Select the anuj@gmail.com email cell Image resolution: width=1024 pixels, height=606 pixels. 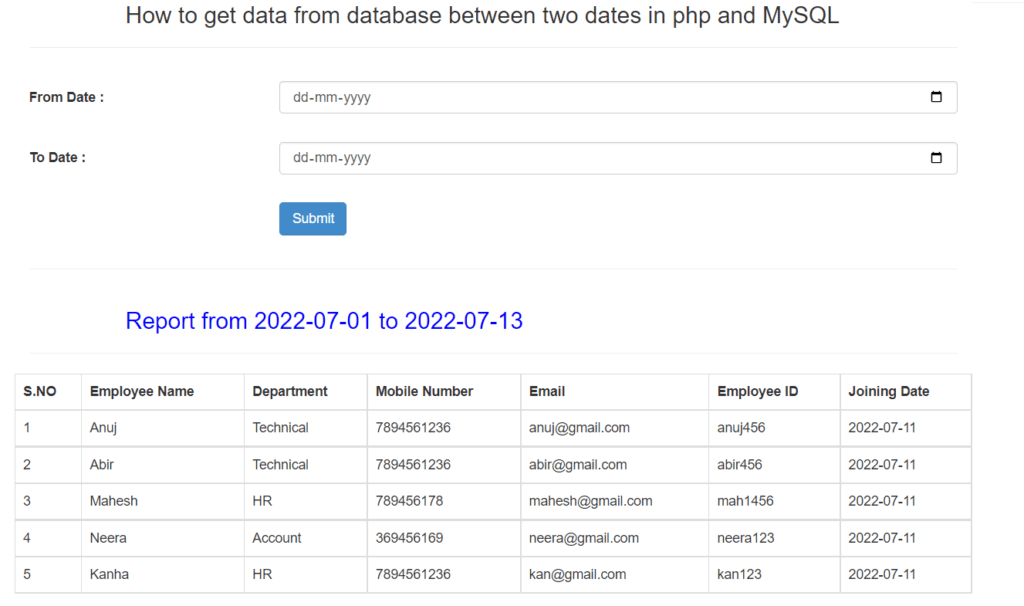pos(579,428)
